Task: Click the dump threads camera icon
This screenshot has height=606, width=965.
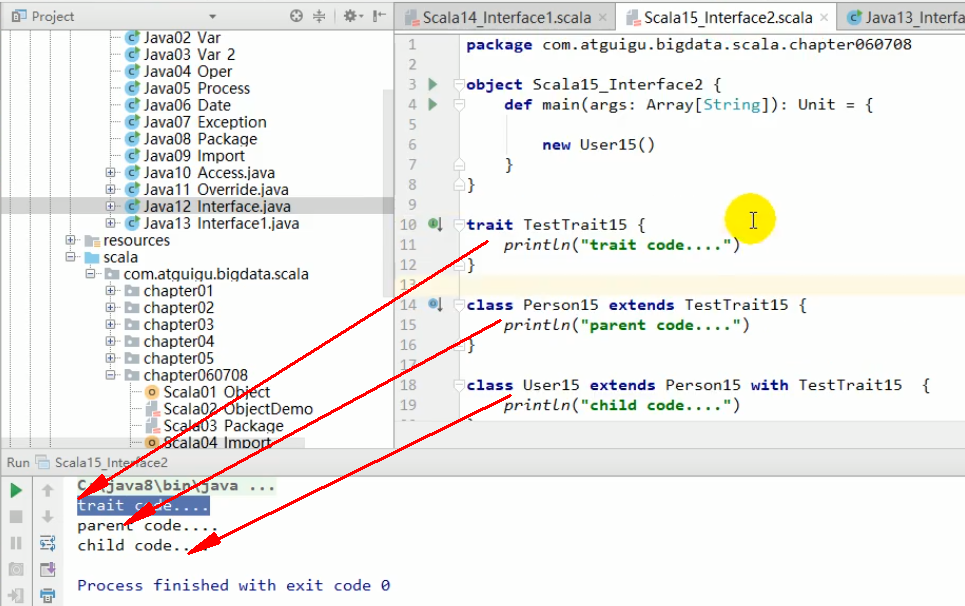Action: click(x=16, y=570)
